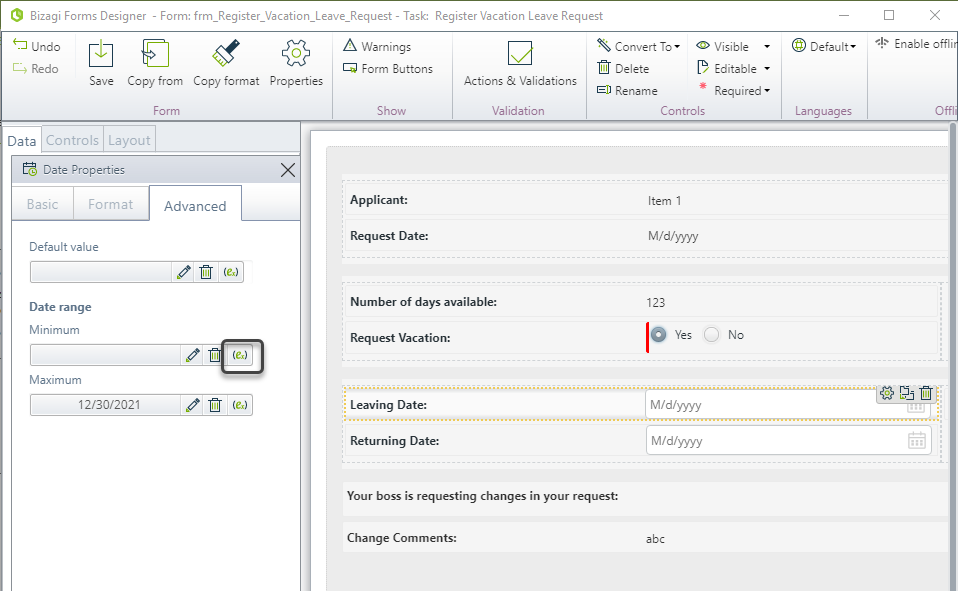Open the Default language dropdown
This screenshot has width=958, height=591.
pos(824,46)
